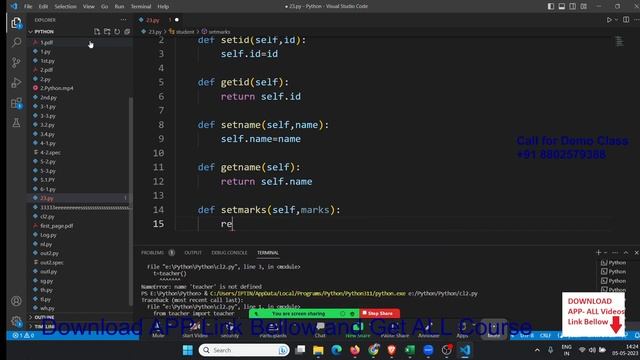640x360 pixels.
Task: Open Excel from the taskbar
Action: pyautogui.click(x=410, y=350)
